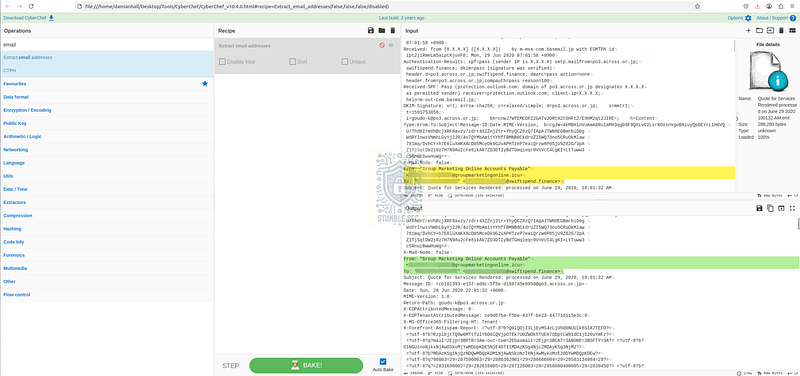800x376 pixels.
Task: Expand Public Key category
Action: [107, 123]
